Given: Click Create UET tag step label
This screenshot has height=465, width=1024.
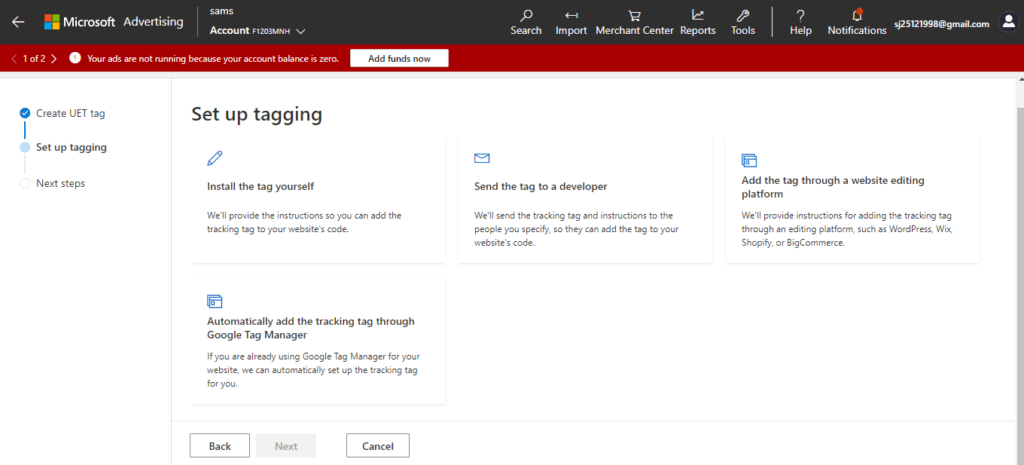Looking at the screenshot, I should tap(71, 113).
